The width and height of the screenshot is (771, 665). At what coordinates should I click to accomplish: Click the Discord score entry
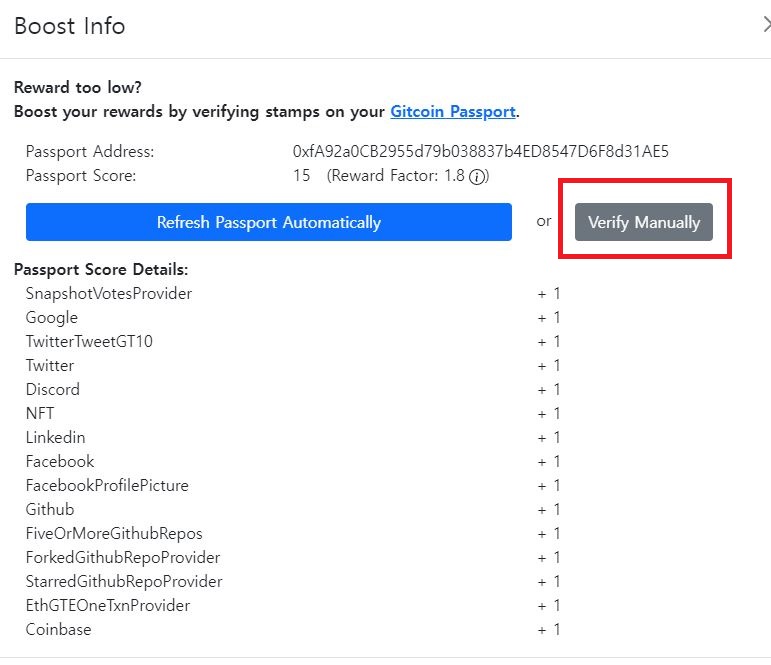pyautogui.click(x=53, y=389)
